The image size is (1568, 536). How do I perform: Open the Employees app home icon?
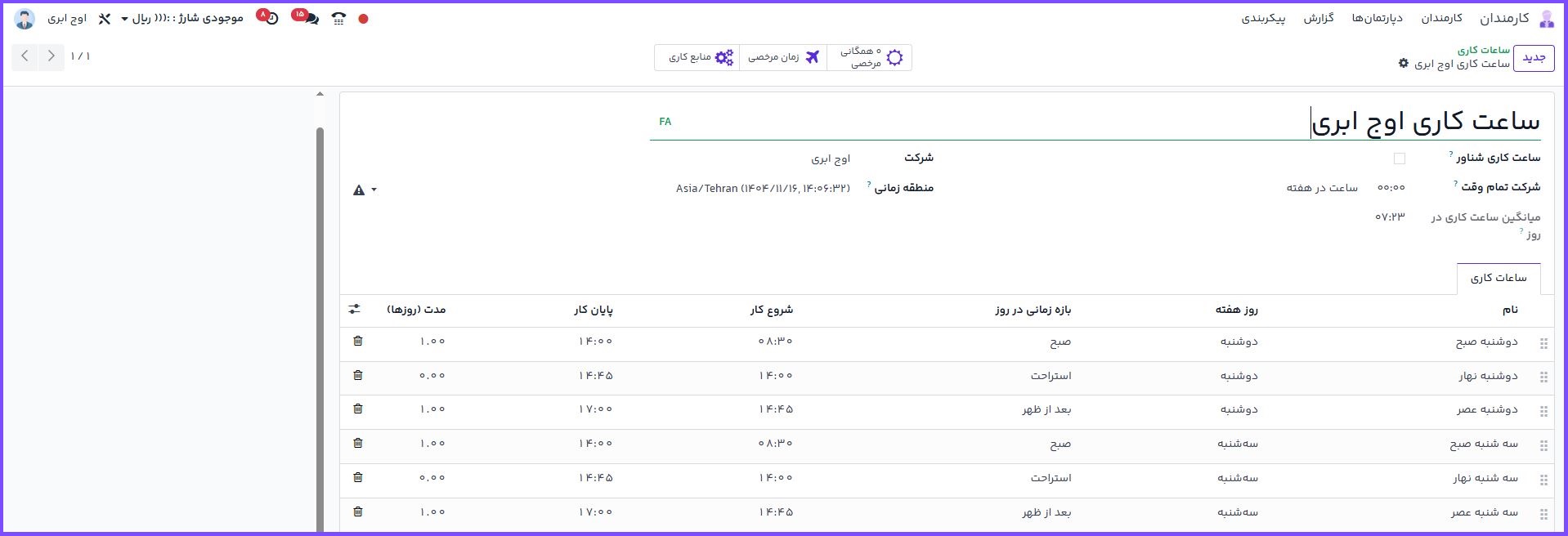click(x=1546, y=19)
